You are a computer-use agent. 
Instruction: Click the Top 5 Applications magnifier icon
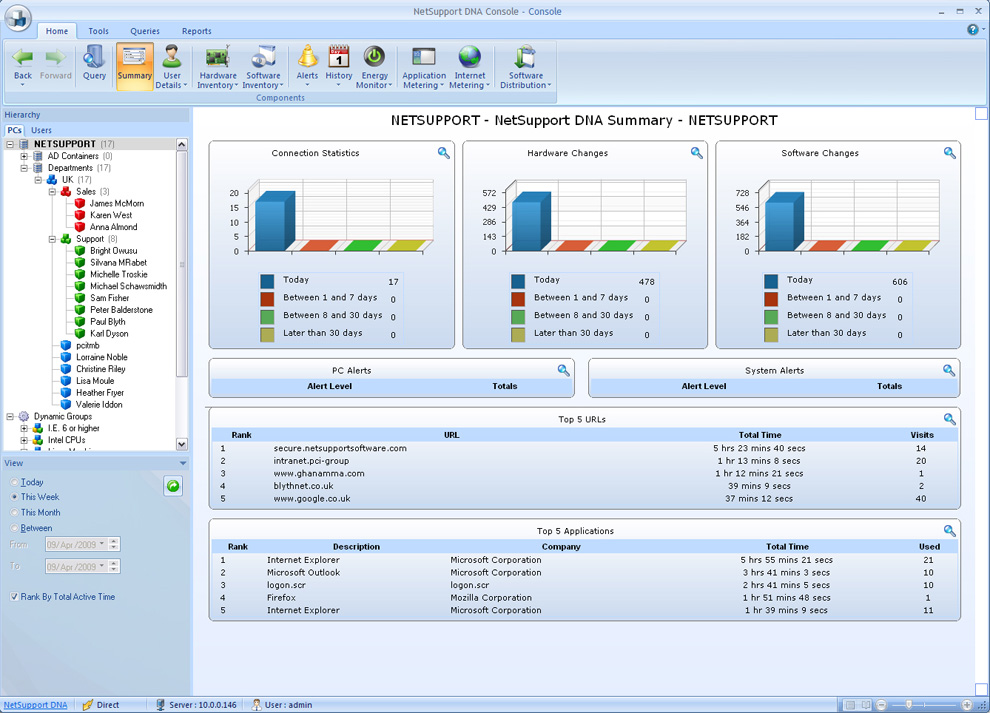[x=950, y=530]
